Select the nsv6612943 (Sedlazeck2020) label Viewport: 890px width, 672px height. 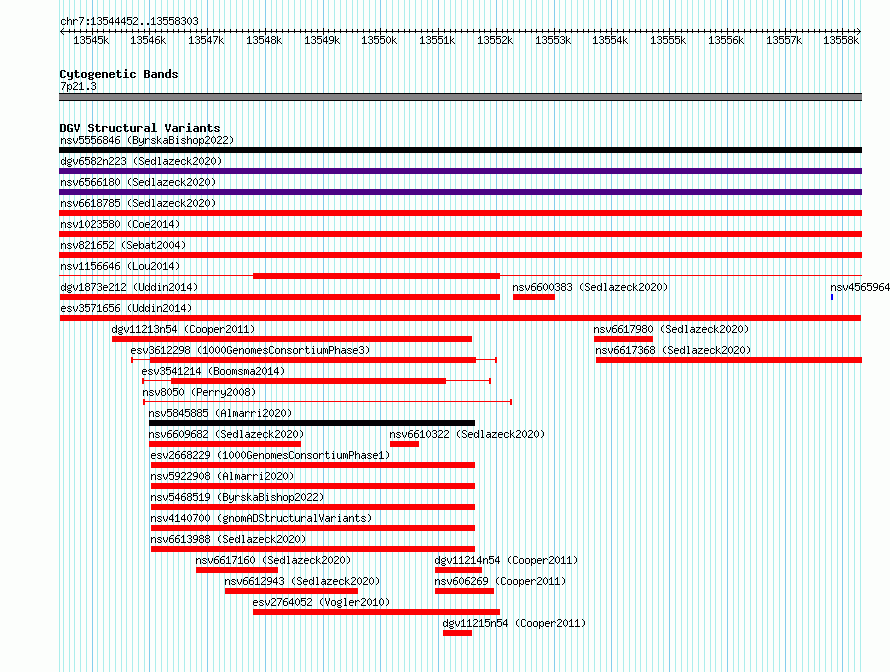[x=302, y=581]
